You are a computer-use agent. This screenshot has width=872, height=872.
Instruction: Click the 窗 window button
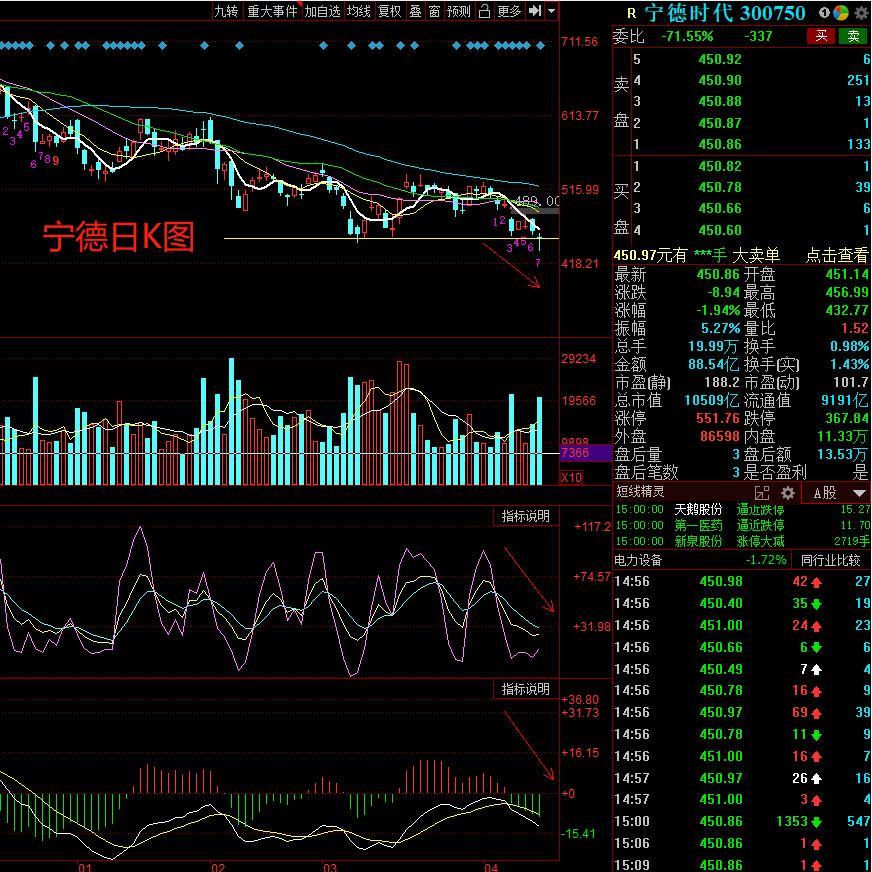(x=435, y=11)
